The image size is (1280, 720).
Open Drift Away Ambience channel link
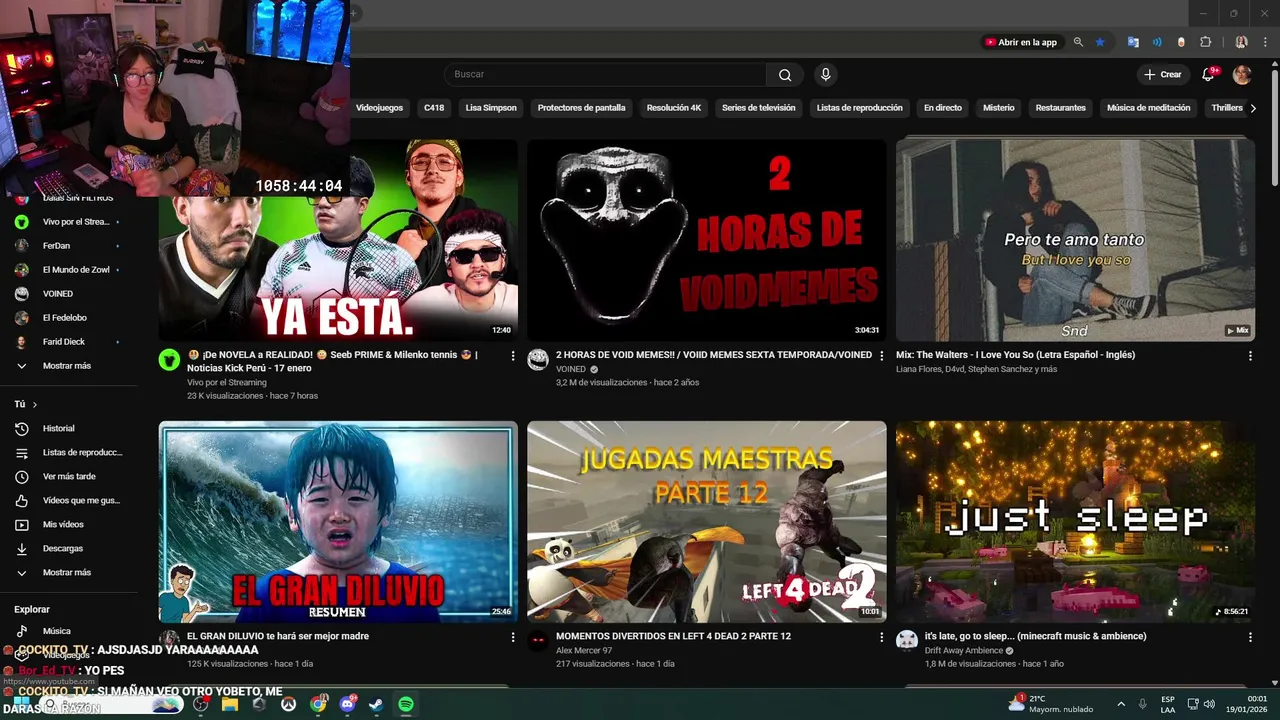(x=964, y=650)
